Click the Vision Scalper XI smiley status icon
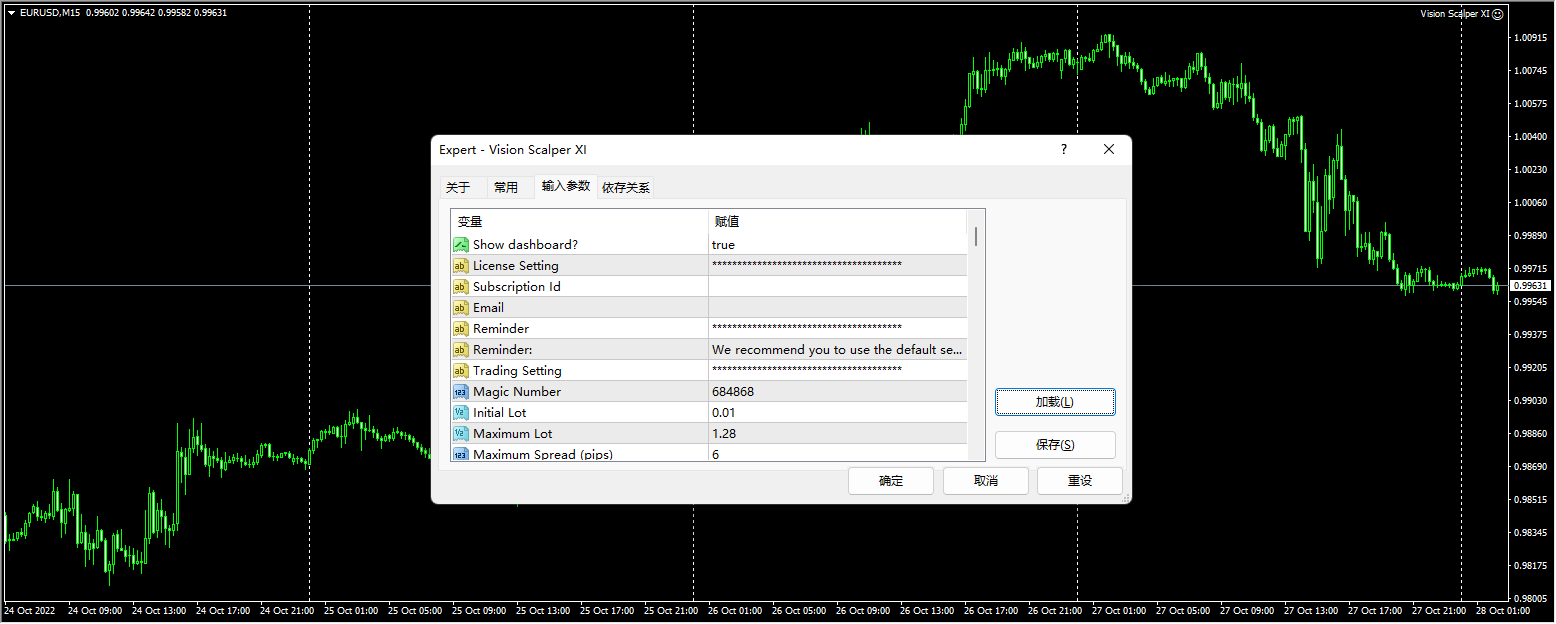The image size is (1556, 624). tap(1497, 14)
